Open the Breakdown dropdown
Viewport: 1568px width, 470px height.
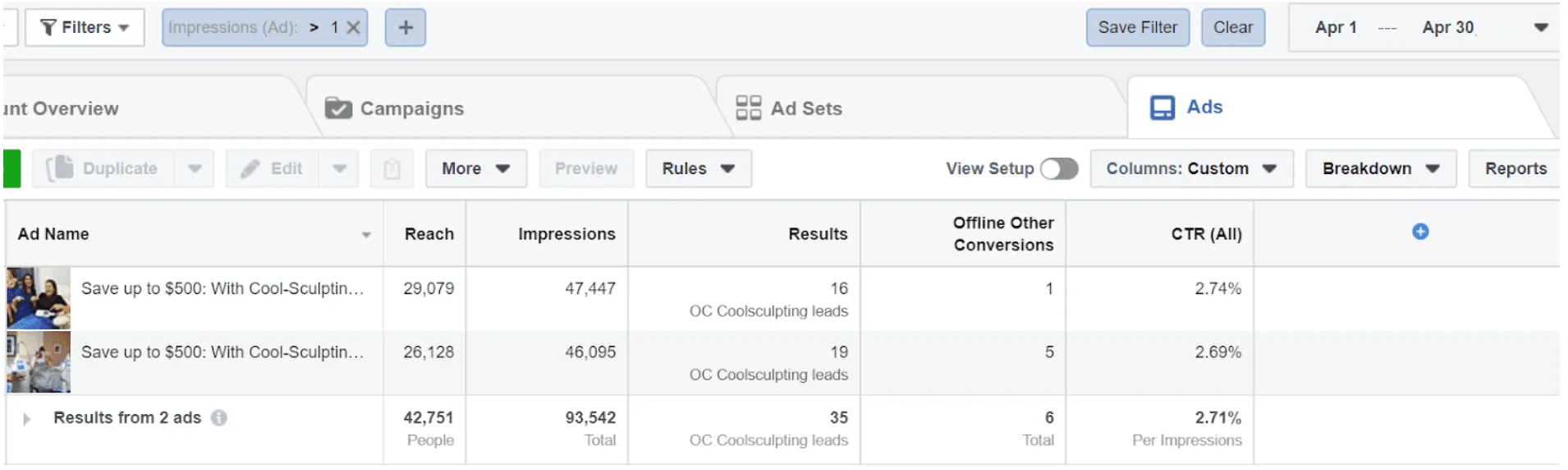click(x=1381, y=168)
